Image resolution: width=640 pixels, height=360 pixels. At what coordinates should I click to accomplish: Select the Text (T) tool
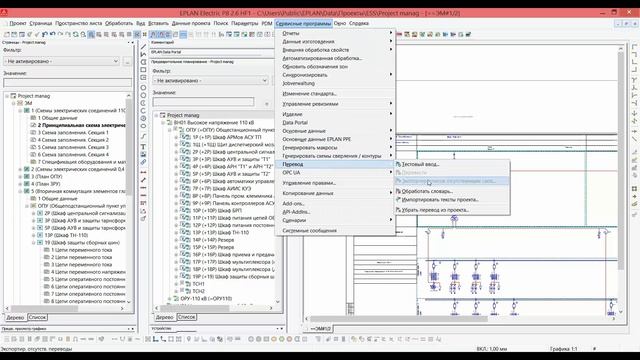point(143,147)
